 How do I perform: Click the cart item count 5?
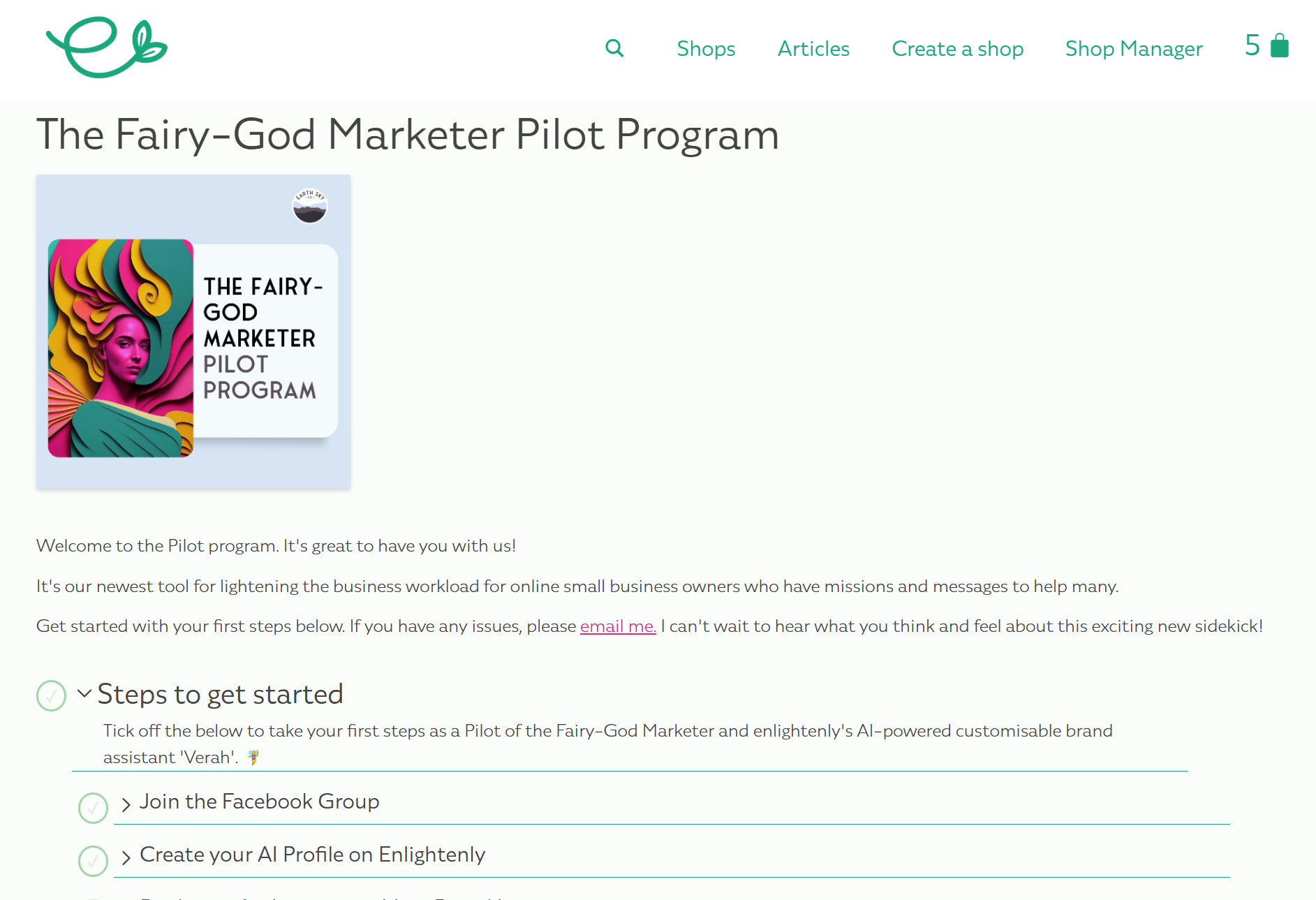point(1252,46)
